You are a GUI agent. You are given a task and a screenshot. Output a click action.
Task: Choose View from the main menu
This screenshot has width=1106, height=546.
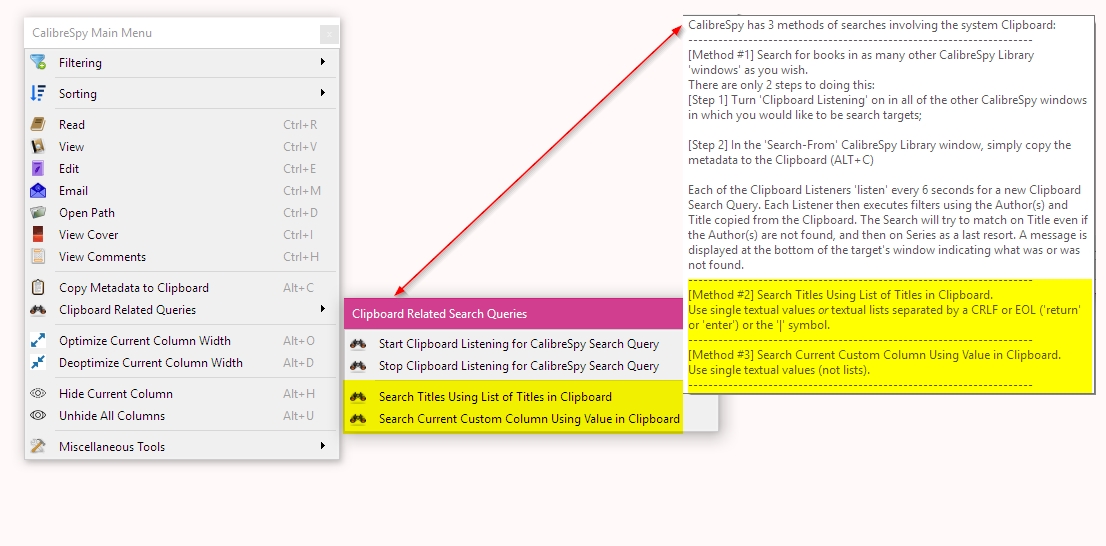(x=182, y=146)
